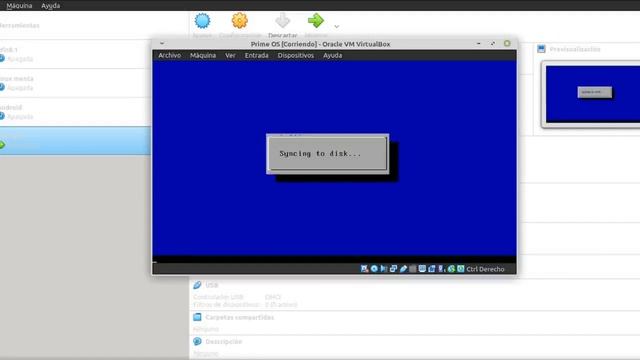
Task: Open Máquina menu in the Manager window
Action: click(19, 6)
